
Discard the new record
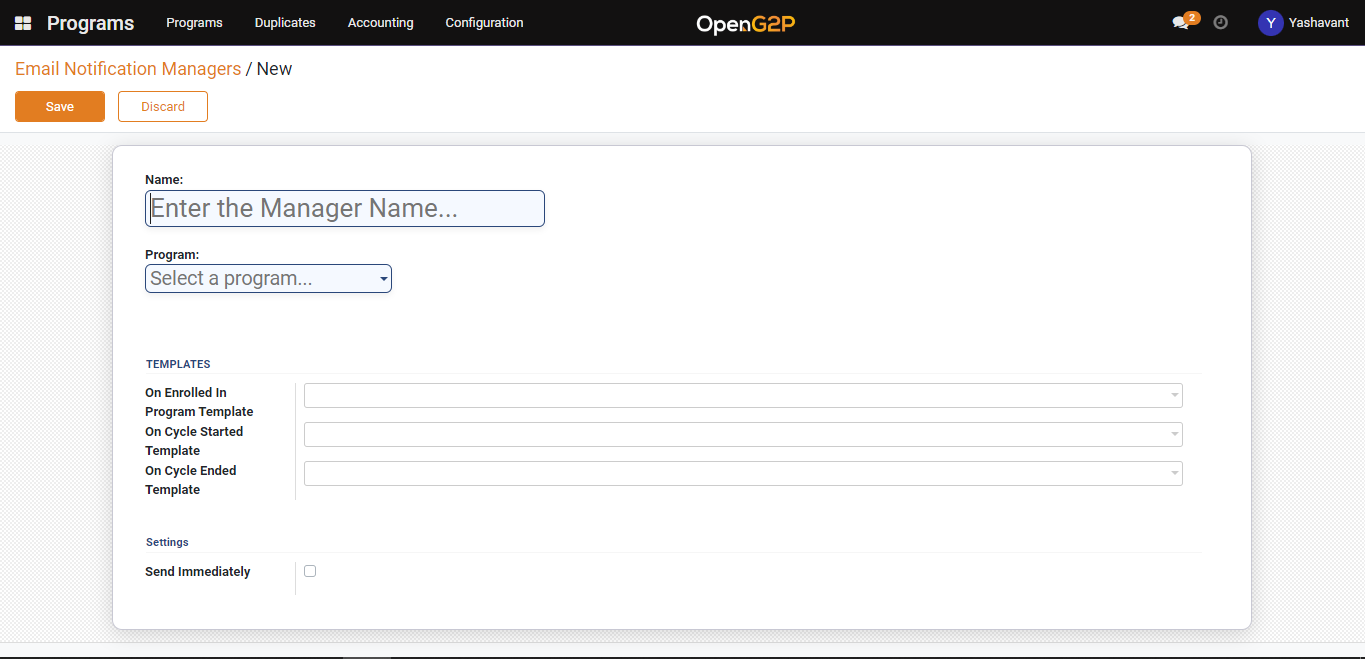(163, 107)
